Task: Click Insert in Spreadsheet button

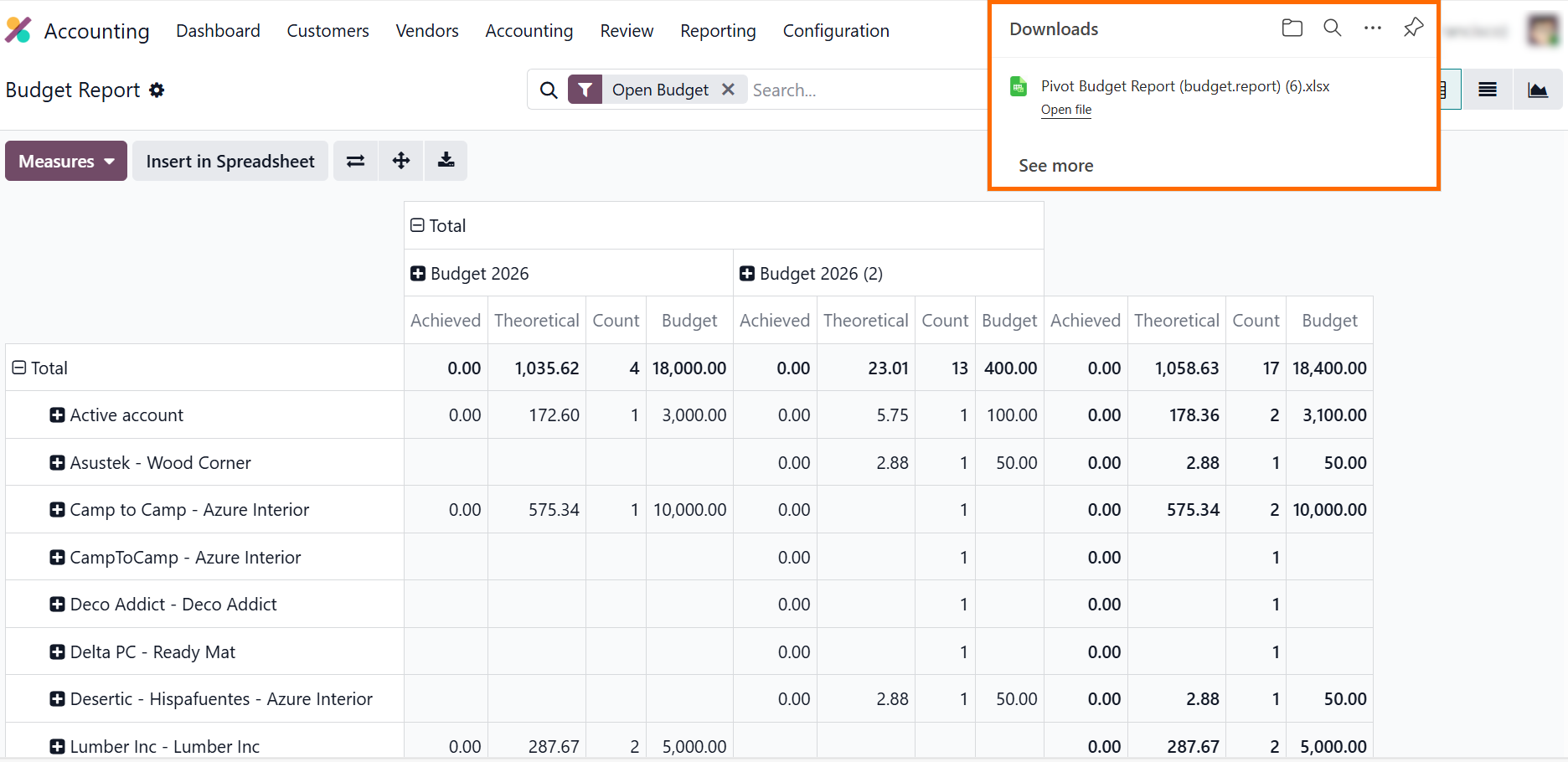Action: pyautogui.click(x=230, y=161)
